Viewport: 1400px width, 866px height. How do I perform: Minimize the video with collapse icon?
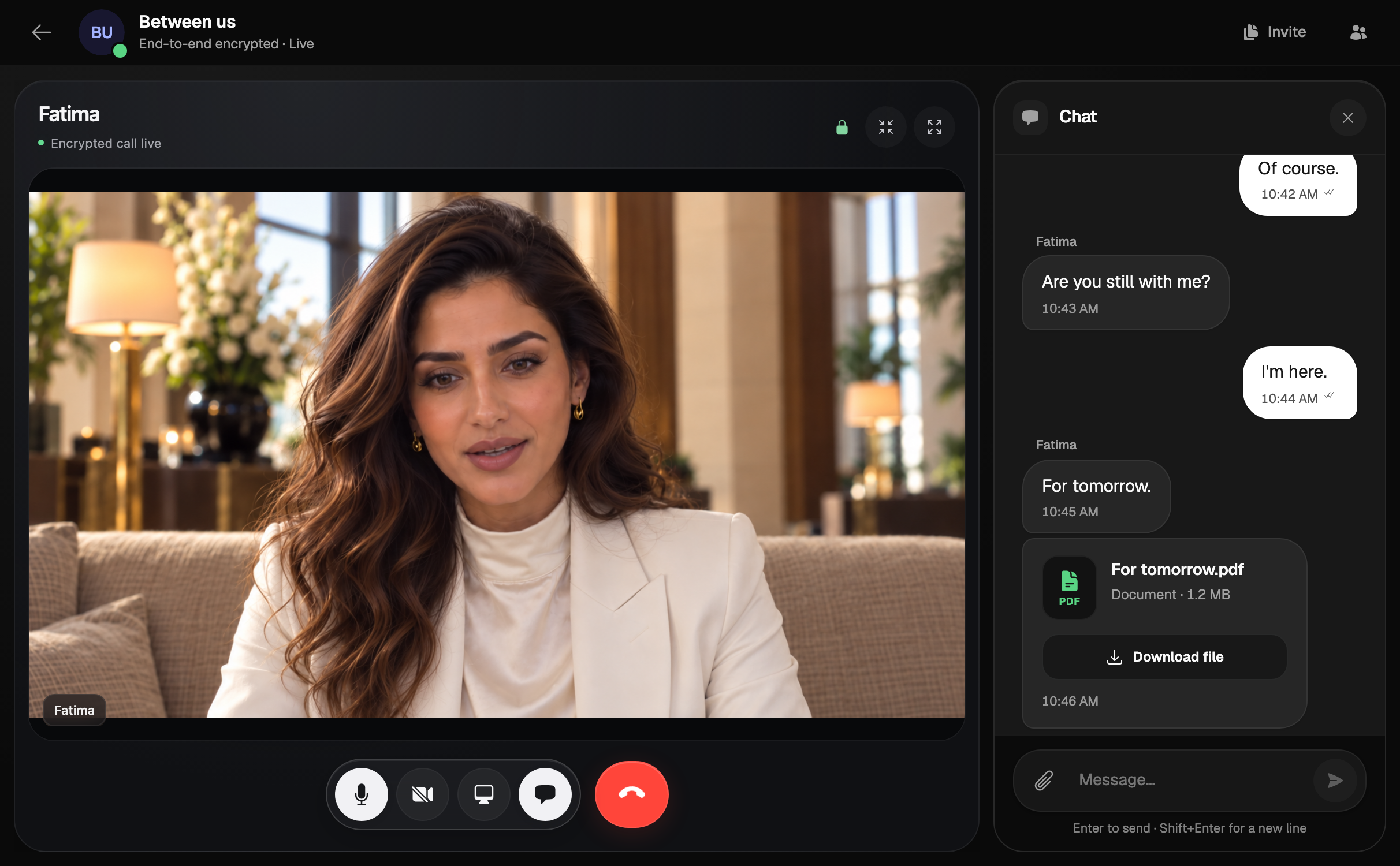coord(886,127)
